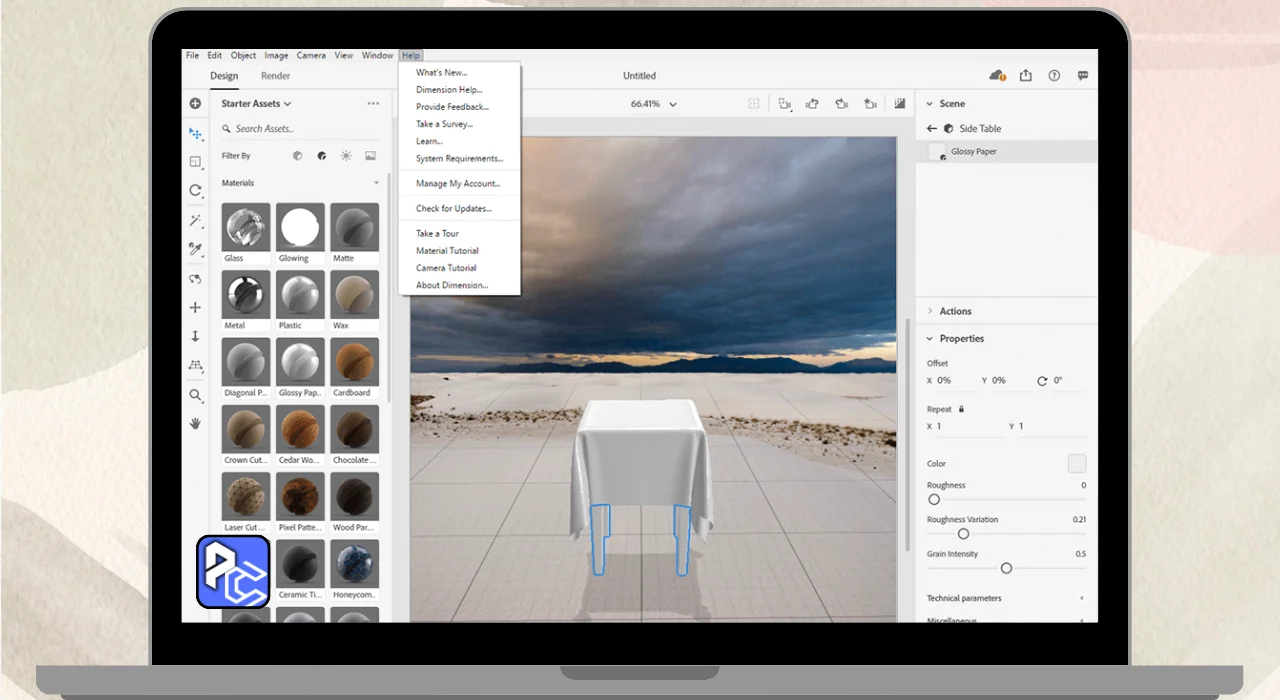
Task: Toggle the render preview icon
Action: [900, 104]
